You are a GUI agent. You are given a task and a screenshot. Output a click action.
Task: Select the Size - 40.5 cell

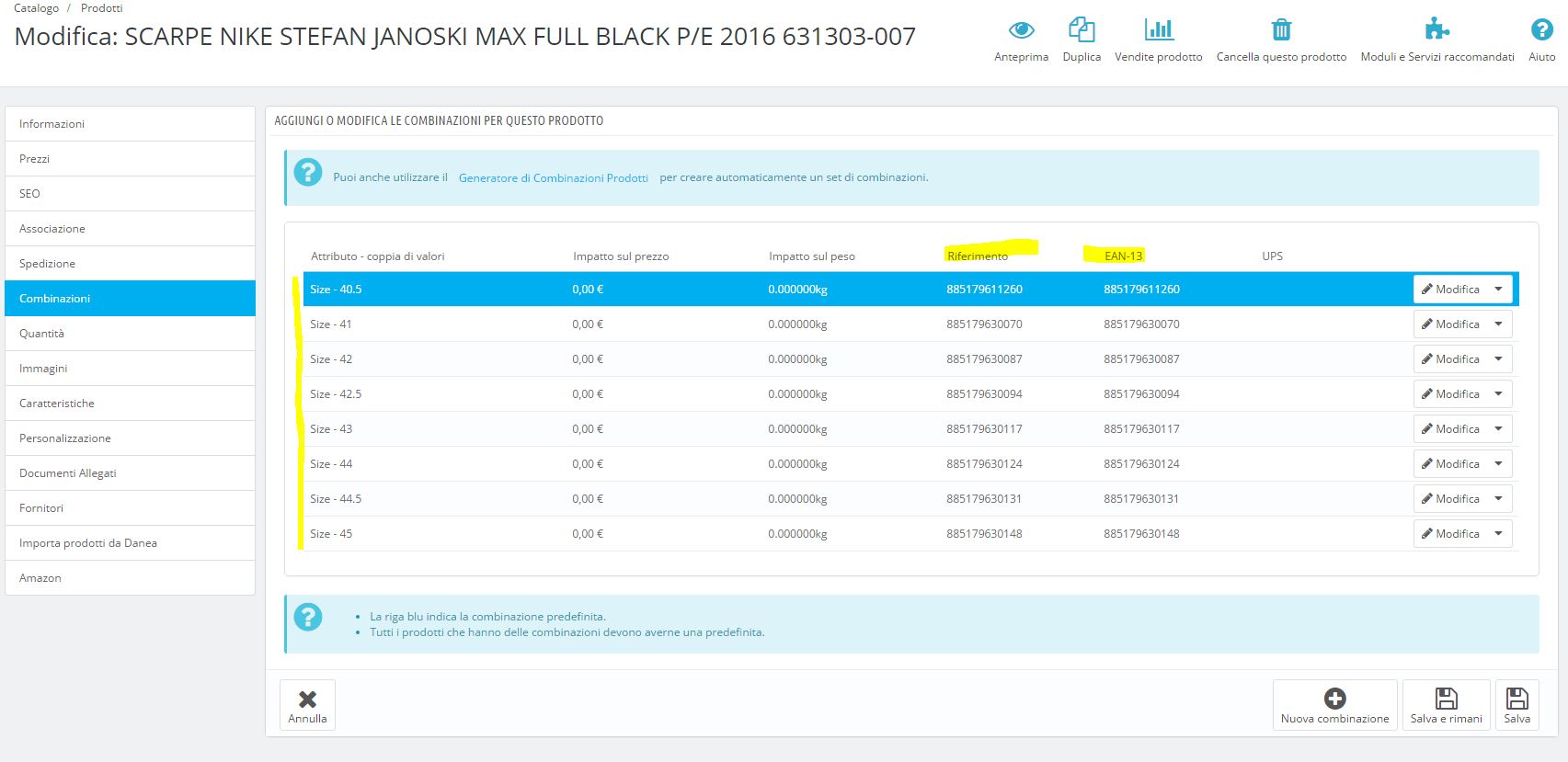pyautogui.click(x=336, y=290)
